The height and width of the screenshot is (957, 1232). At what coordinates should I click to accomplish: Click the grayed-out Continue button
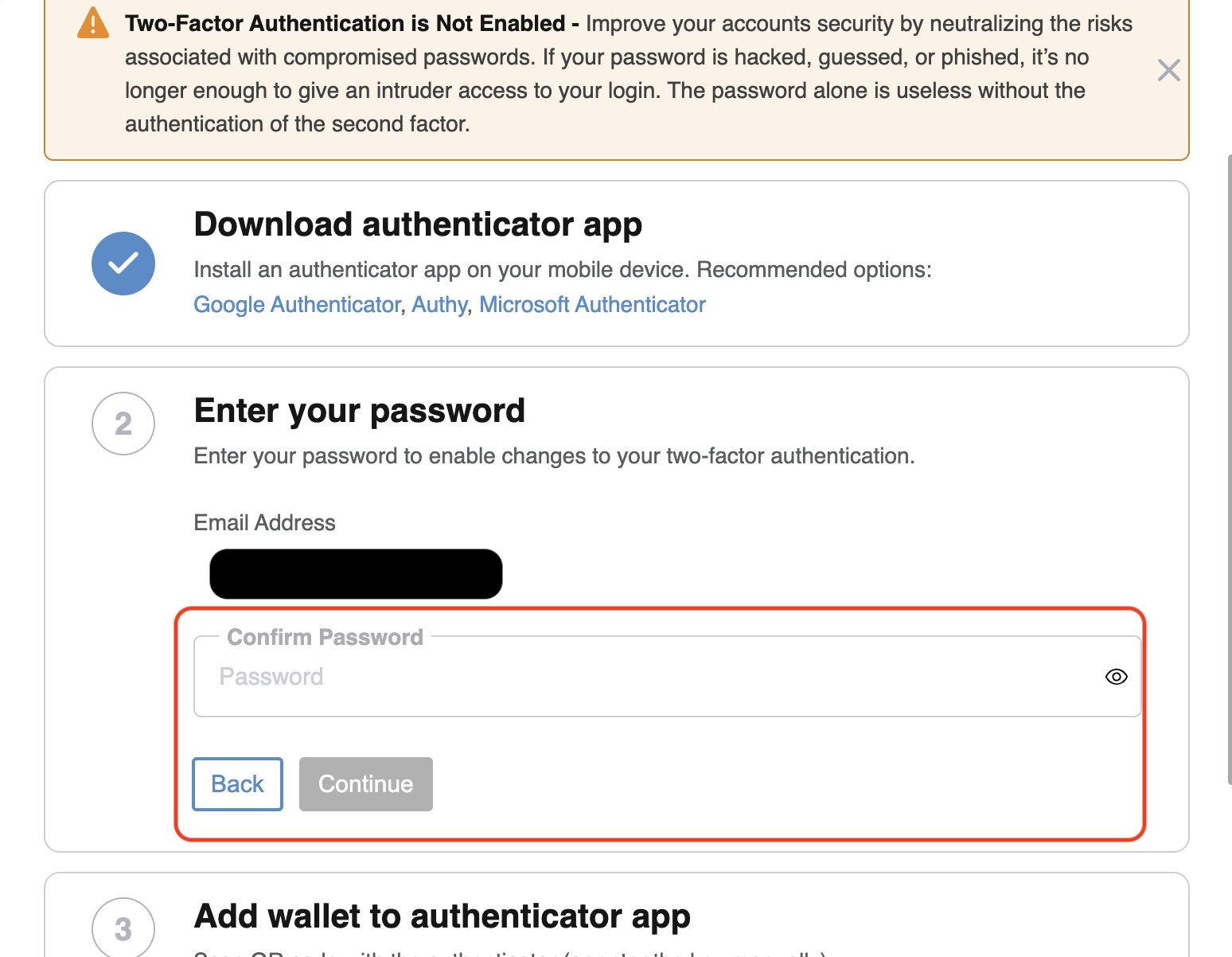[366, 784]
